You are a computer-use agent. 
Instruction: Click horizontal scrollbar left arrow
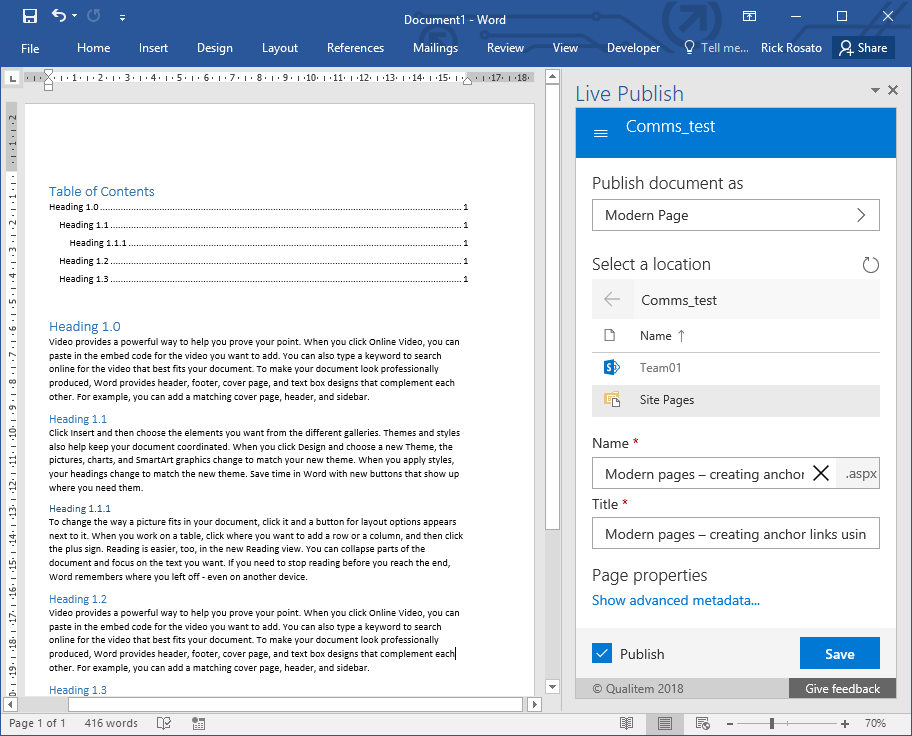[x=10, y=705]
